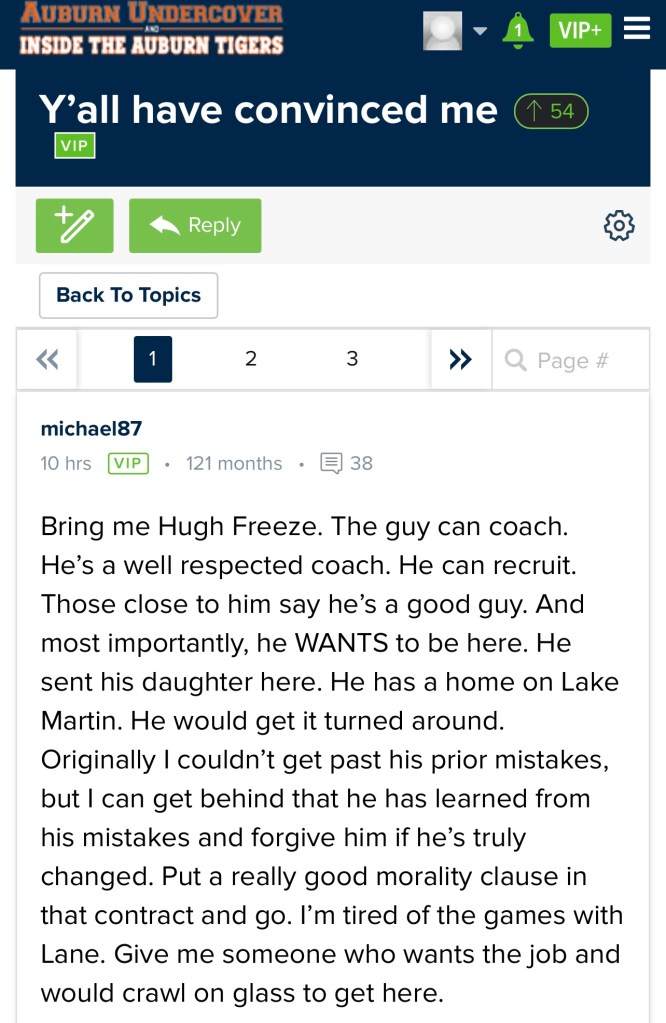
Task: Select page 1 tab
Action: (x=152, y=359)
